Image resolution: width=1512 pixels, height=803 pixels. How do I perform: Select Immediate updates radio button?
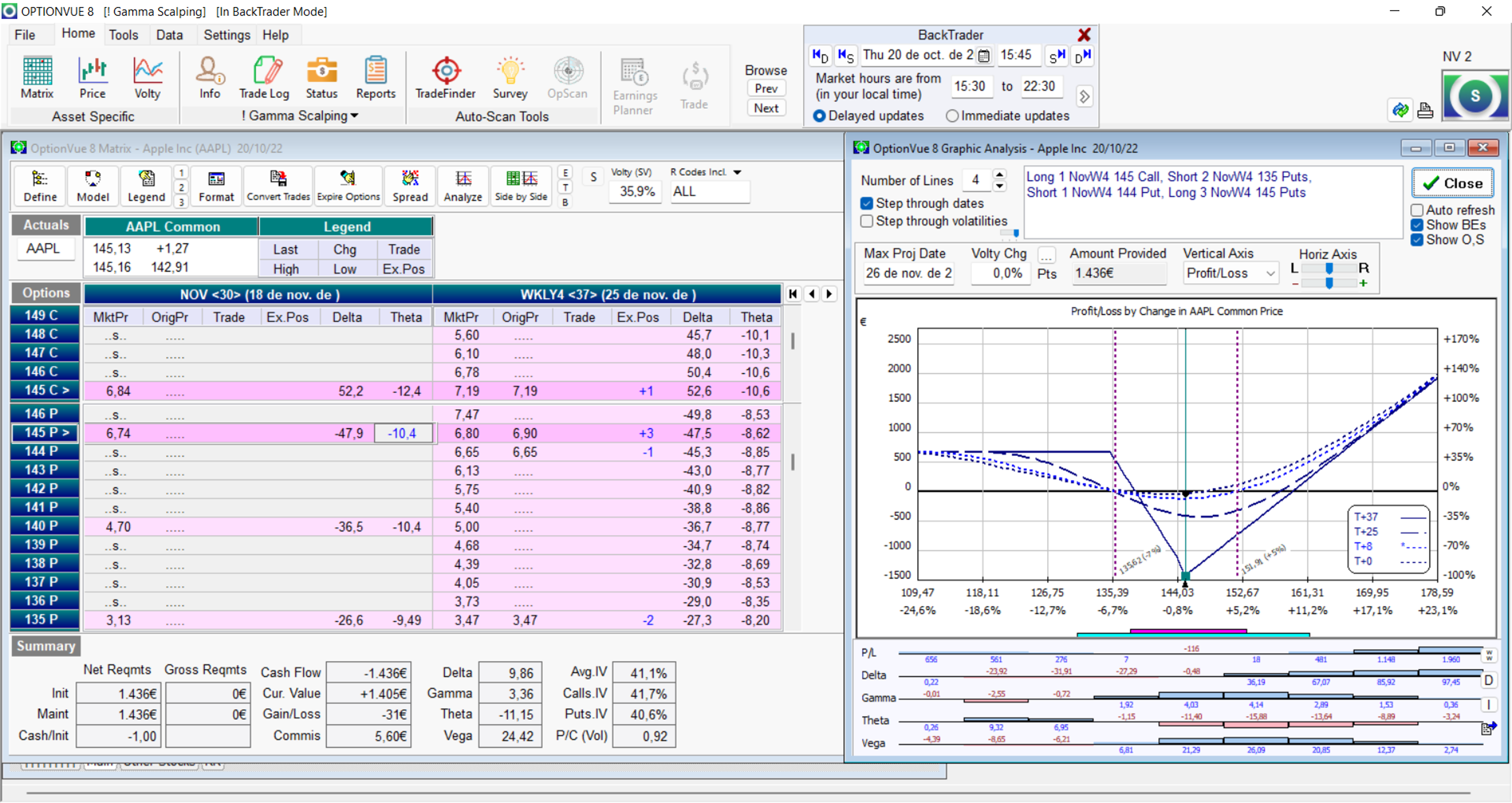coord(952,116)
